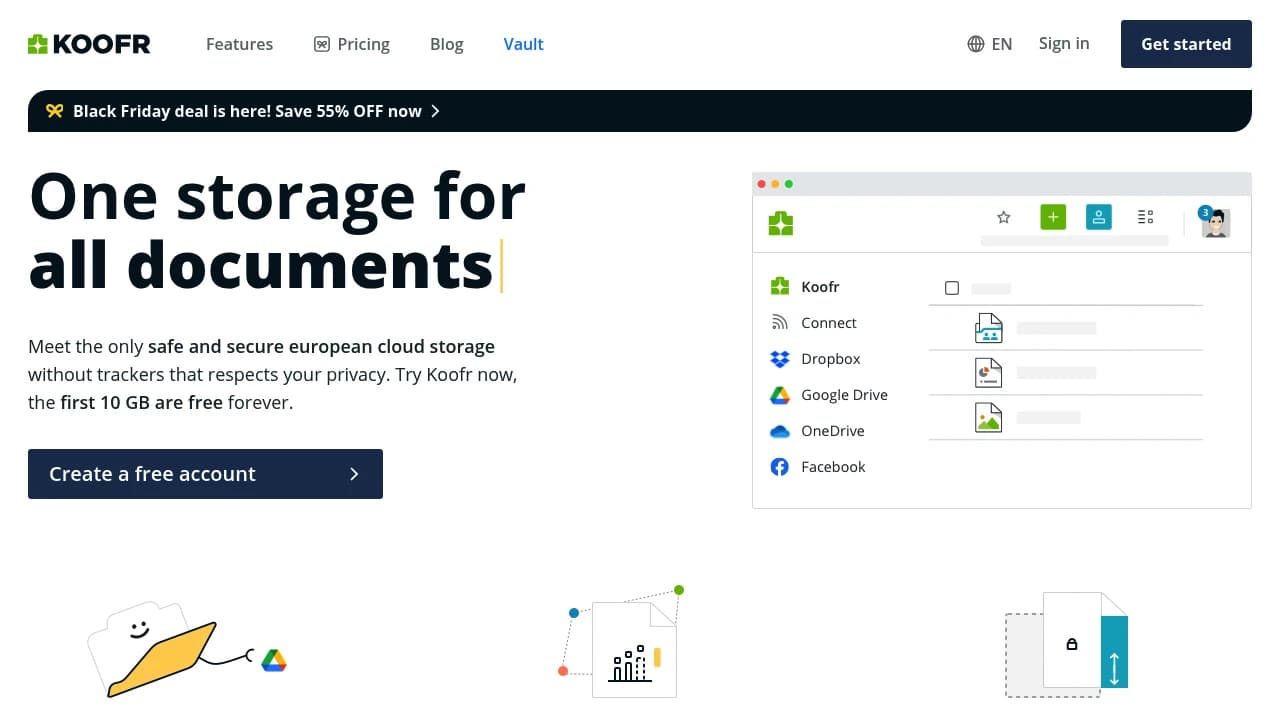Select Facebook in sidebar
Viewport: 1280px width, 720px height.
coord(833,467)
